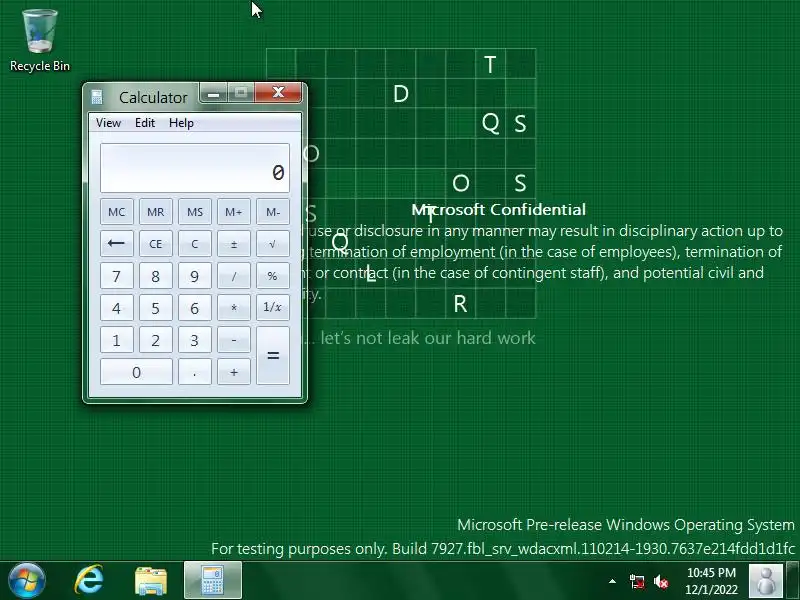Click the calculator display field
The image size is (800, 600).
[x=195, y=168]
